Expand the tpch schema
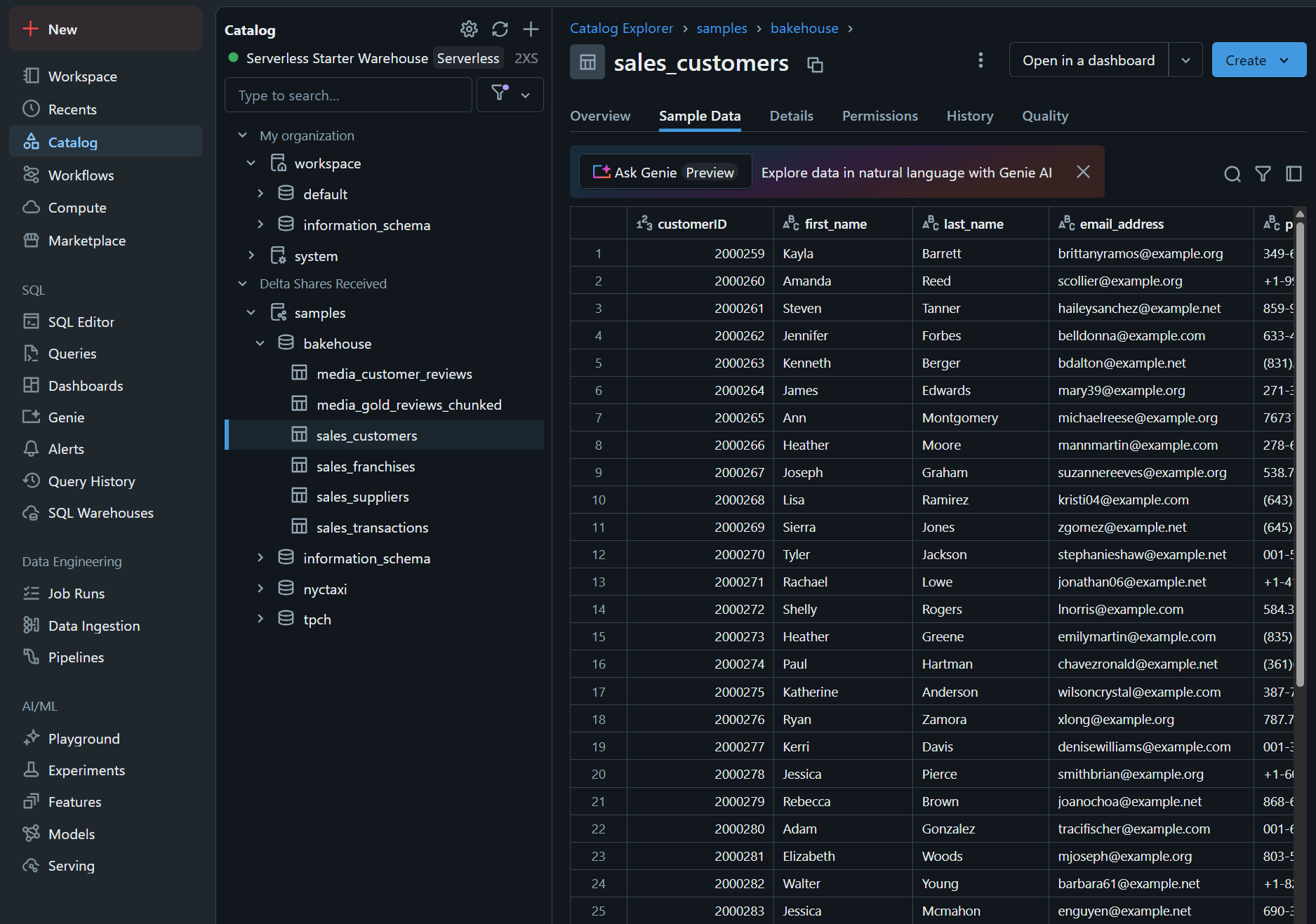The width and height of the screenshot is (1316, 924). 260,619
